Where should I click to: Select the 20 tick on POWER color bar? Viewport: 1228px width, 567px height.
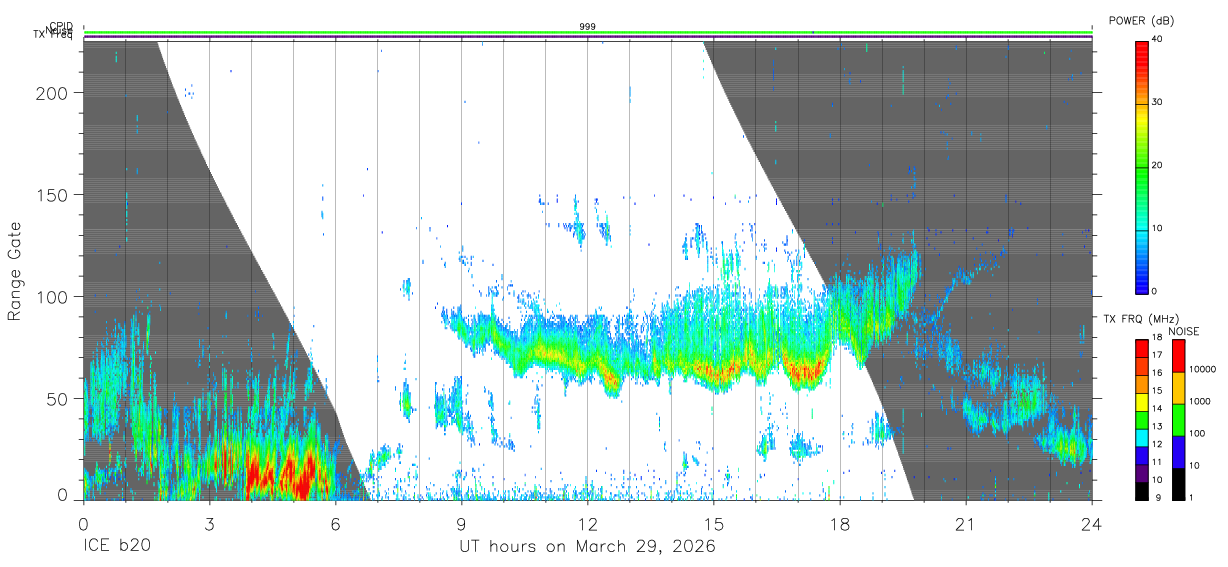tap(1159, 166)
